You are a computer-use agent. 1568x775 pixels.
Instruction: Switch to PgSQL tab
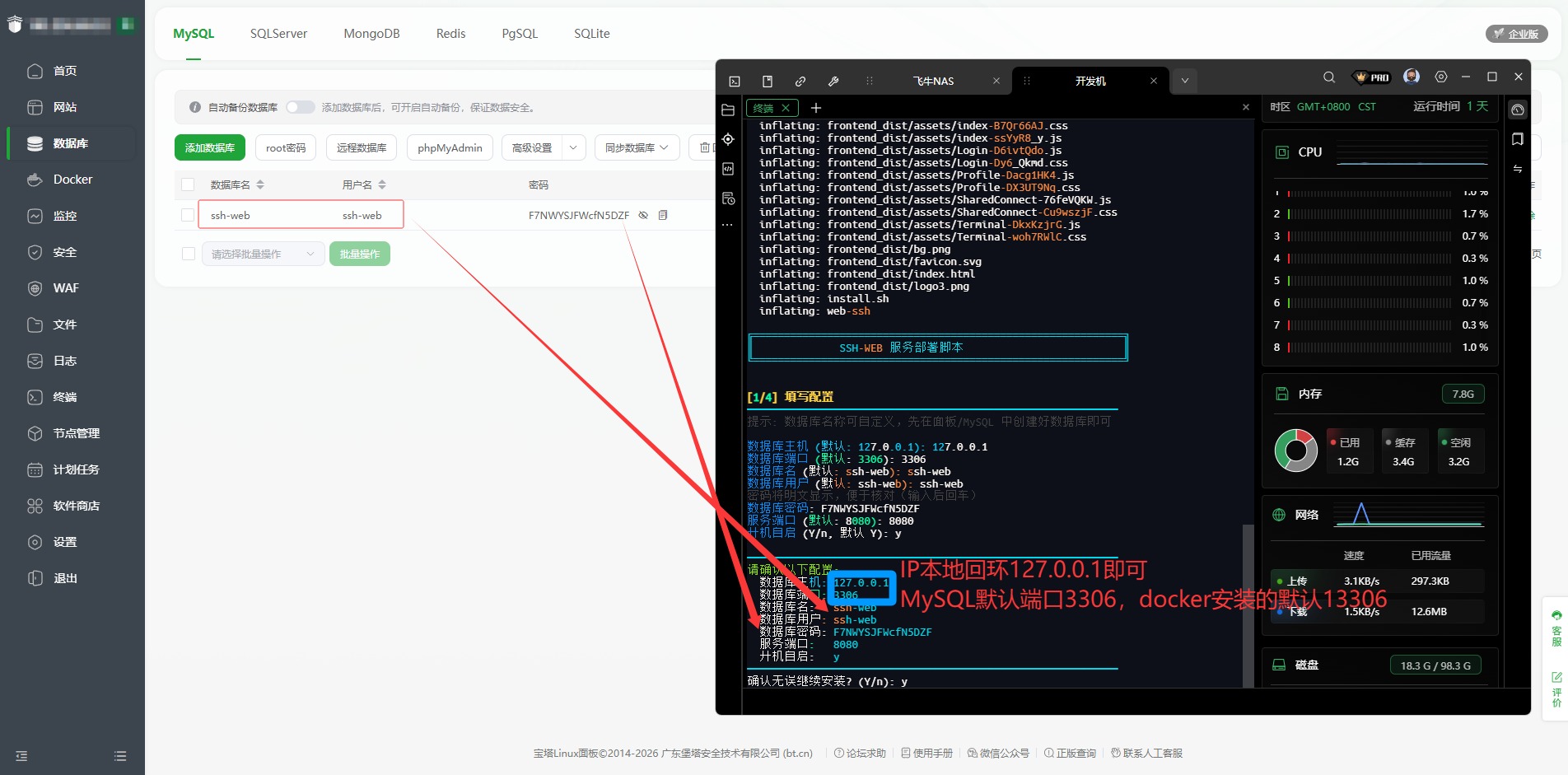[520, 34]
